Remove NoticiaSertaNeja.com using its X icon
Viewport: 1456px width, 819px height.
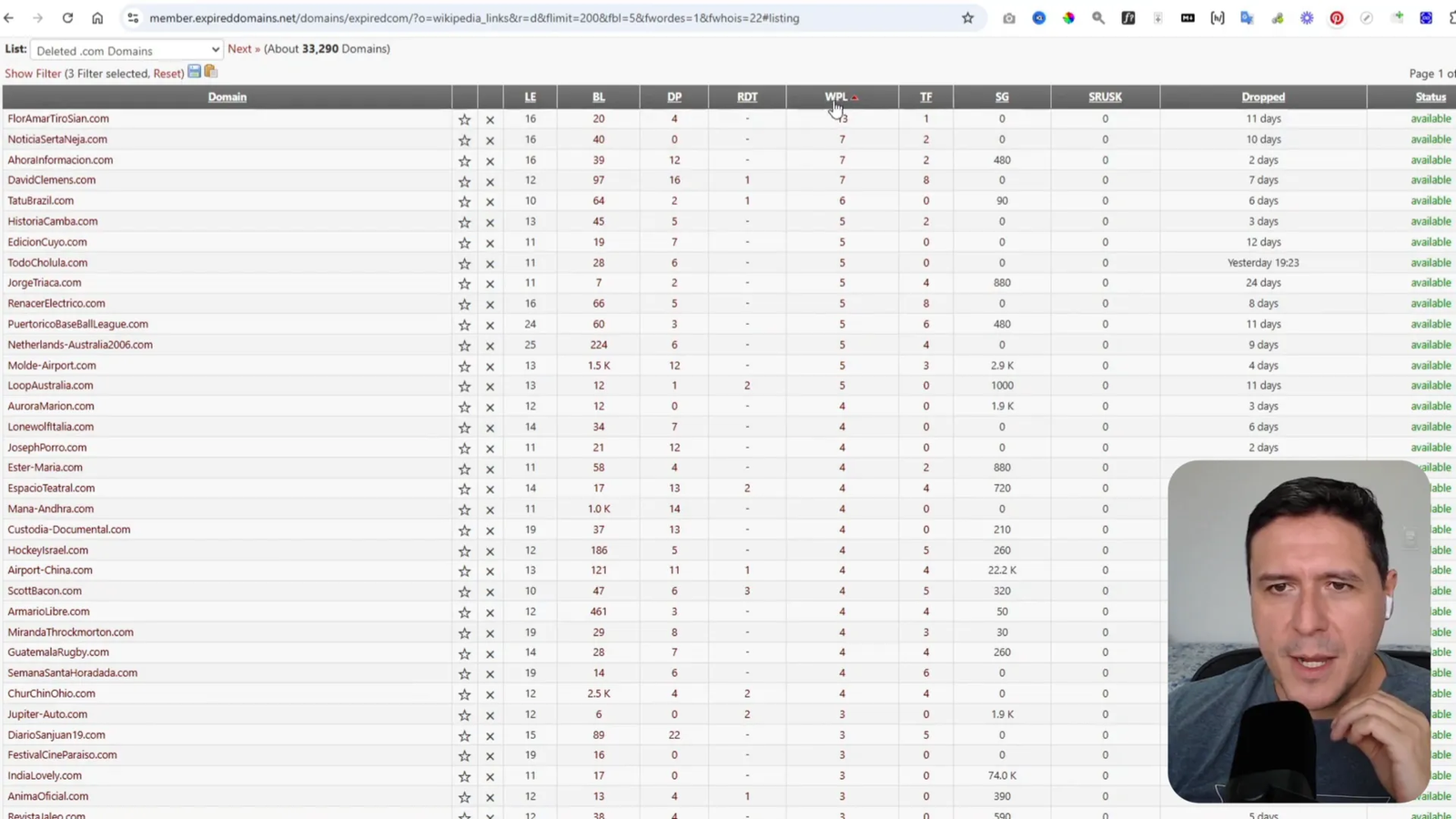pos(490,139)
